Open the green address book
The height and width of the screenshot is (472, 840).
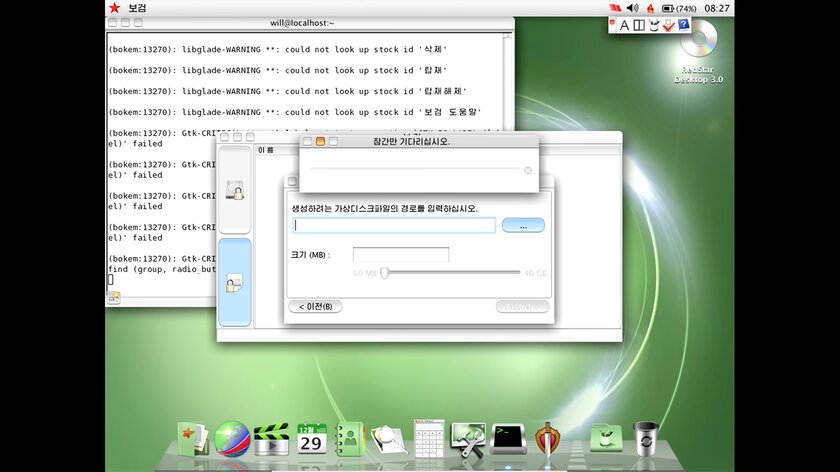coord(349,439)
